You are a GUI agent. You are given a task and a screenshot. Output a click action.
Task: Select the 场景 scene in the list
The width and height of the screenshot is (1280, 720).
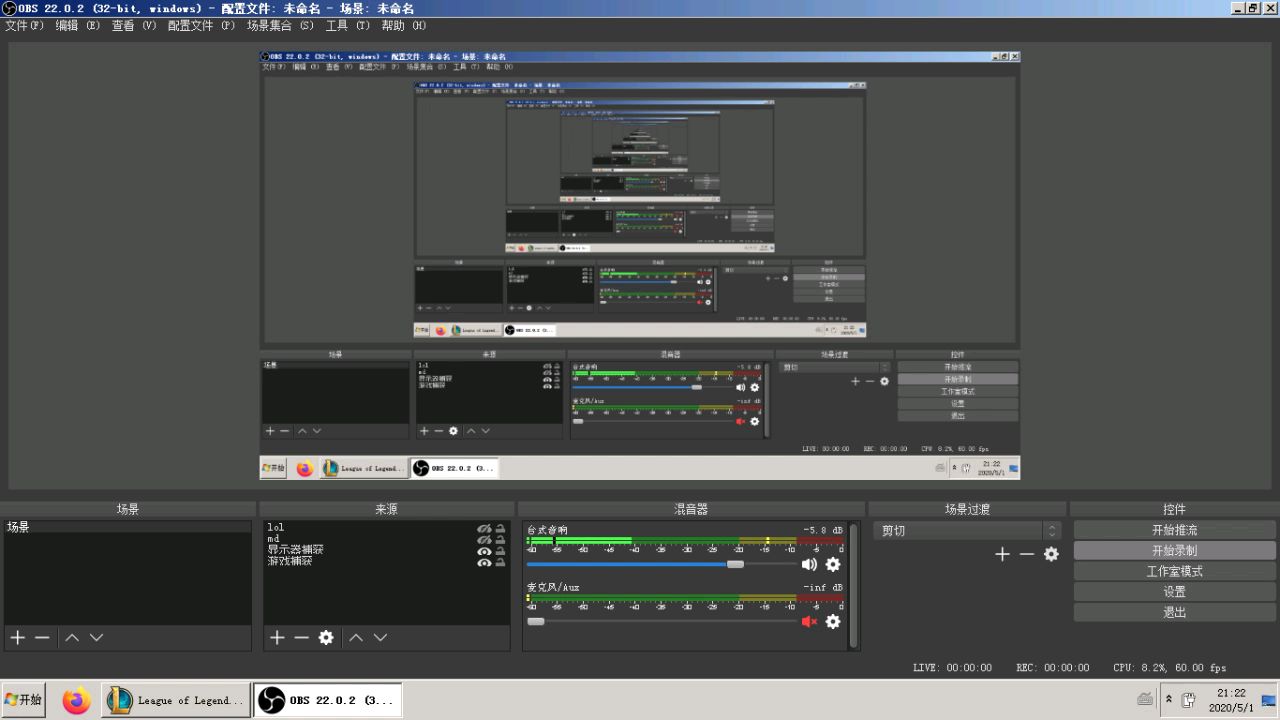(127, 527)
